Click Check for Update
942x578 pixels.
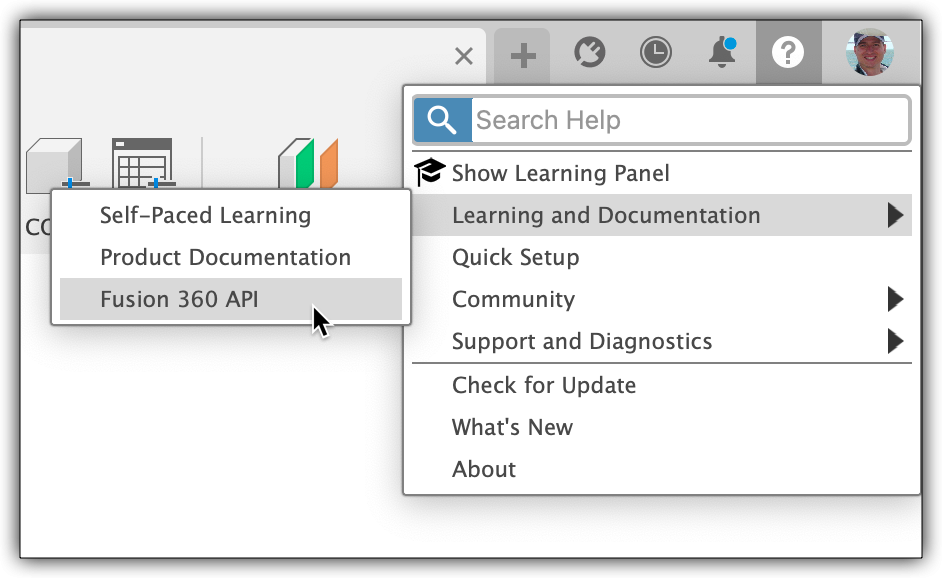click(x=543, y=385)
